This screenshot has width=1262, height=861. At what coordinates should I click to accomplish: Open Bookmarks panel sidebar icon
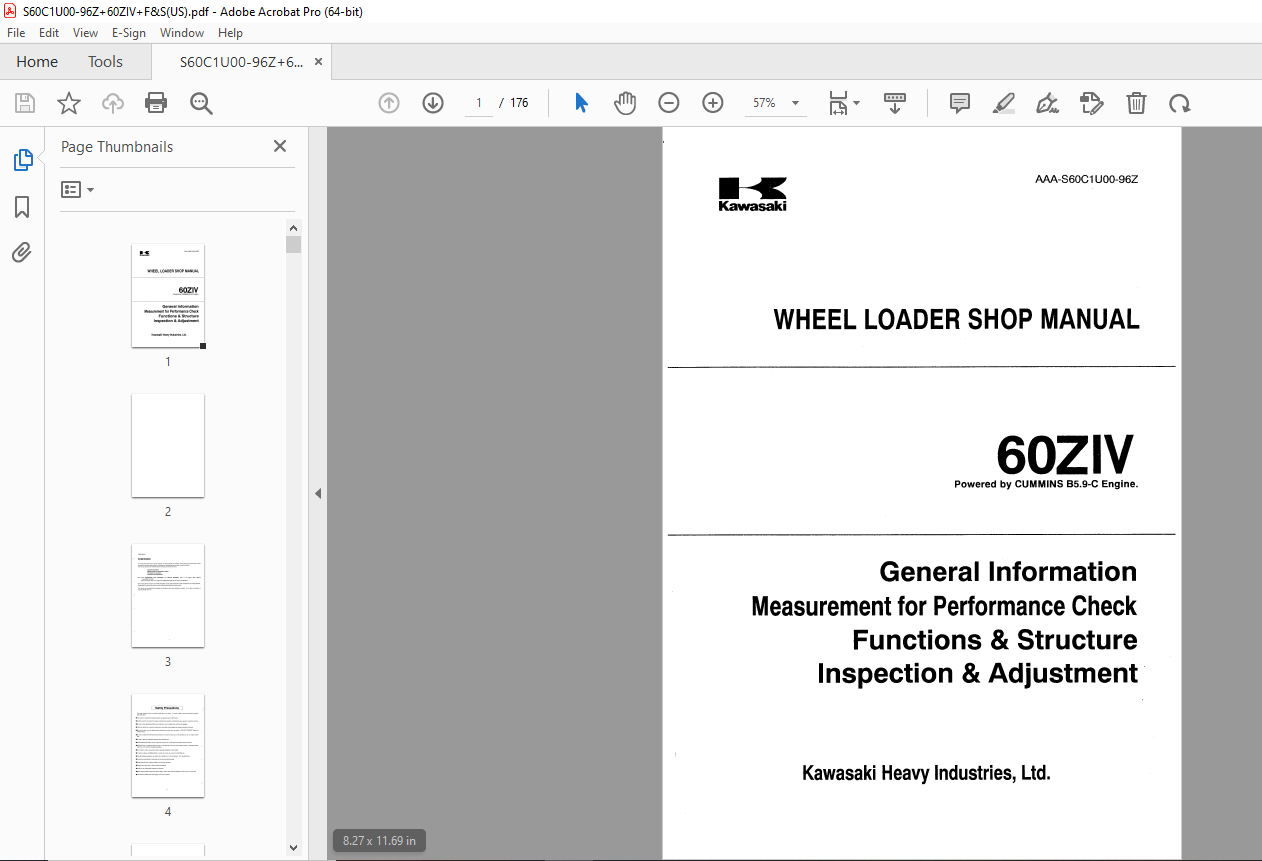22,207
